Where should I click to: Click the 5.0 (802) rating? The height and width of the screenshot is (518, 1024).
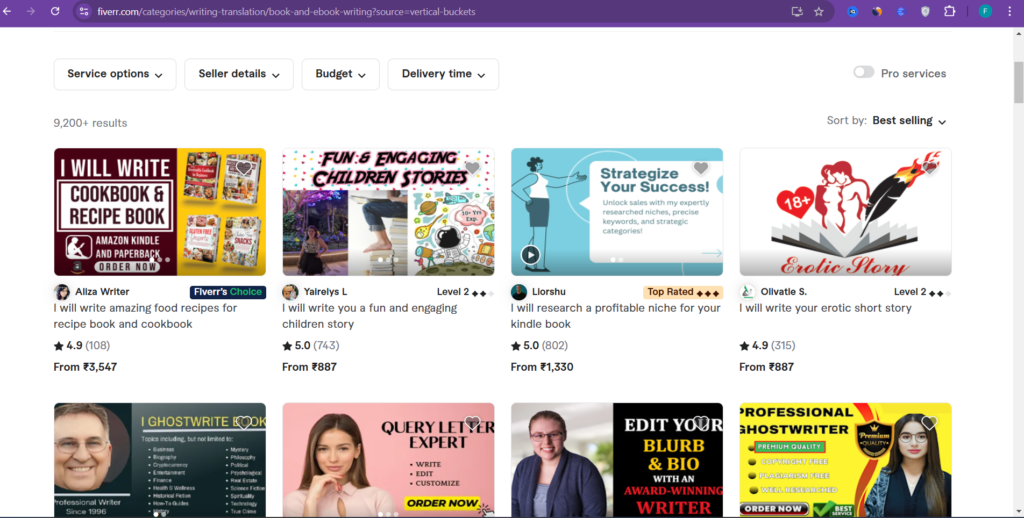coord(539,346)
